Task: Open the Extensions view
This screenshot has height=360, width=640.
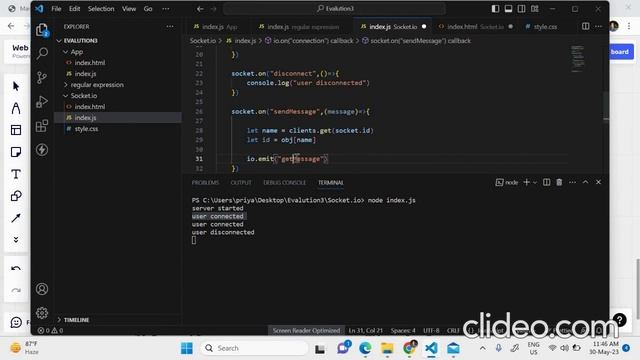Action: coord(42,126)
